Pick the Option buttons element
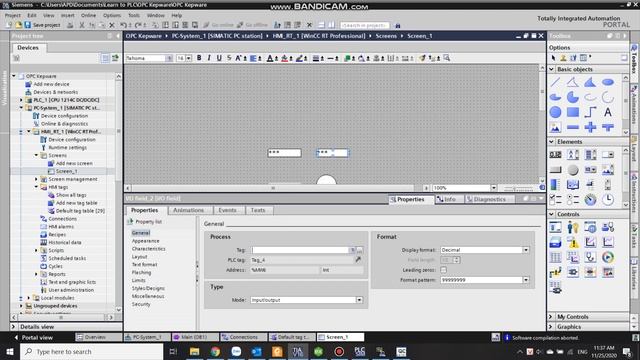Image resolution: width=640 pixels, height=360 pixels. click(573, 200)
